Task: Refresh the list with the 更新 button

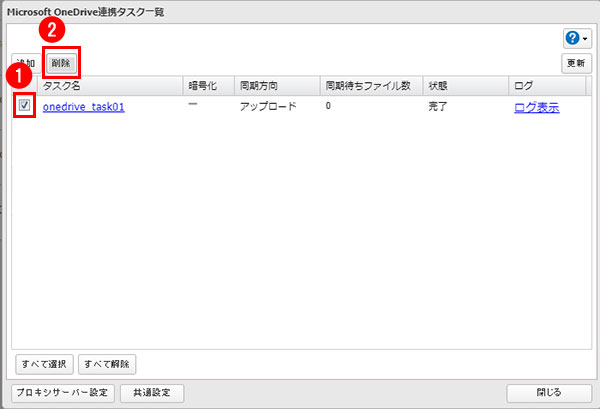Action: click(x=575, y=63)
